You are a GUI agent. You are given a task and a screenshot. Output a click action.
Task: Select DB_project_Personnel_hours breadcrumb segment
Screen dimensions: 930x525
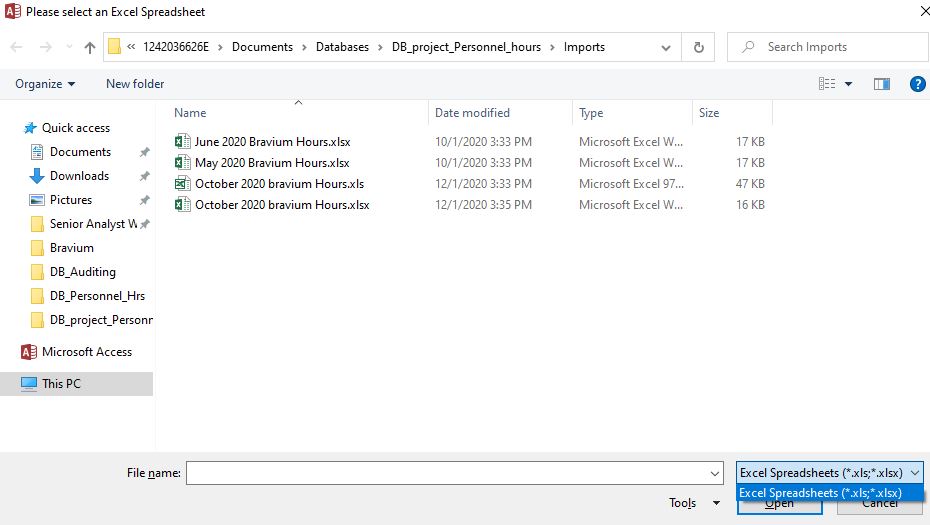(x=466, y=47)
